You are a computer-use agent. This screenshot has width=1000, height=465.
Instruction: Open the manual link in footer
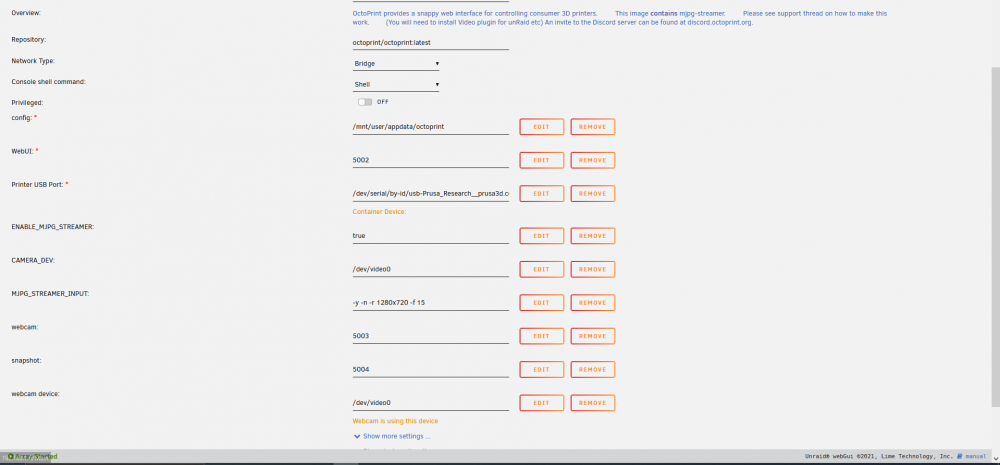pyautogui.click(x=972, y=457)
